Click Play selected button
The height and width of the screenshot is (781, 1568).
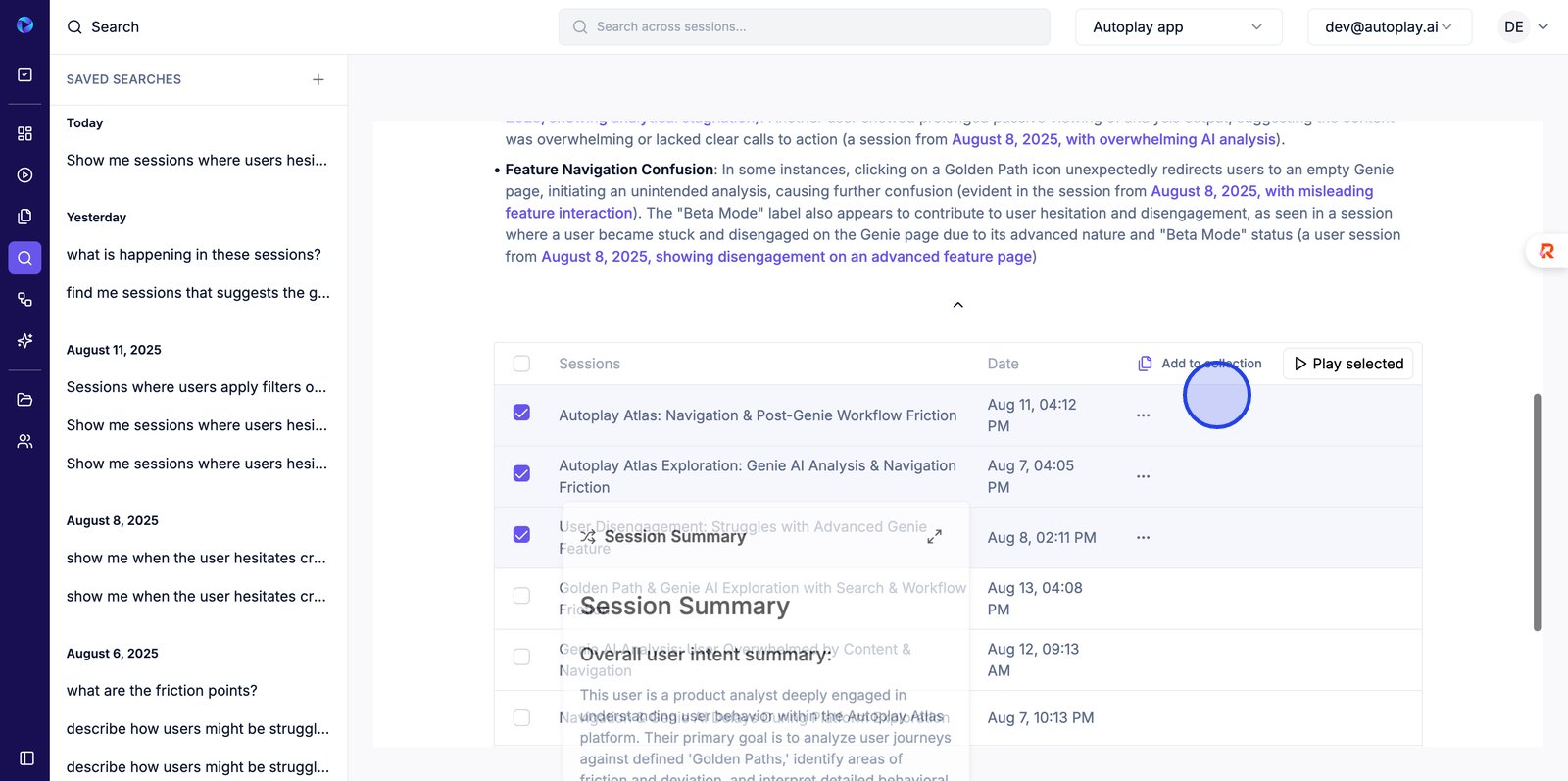coord(1347,364)
